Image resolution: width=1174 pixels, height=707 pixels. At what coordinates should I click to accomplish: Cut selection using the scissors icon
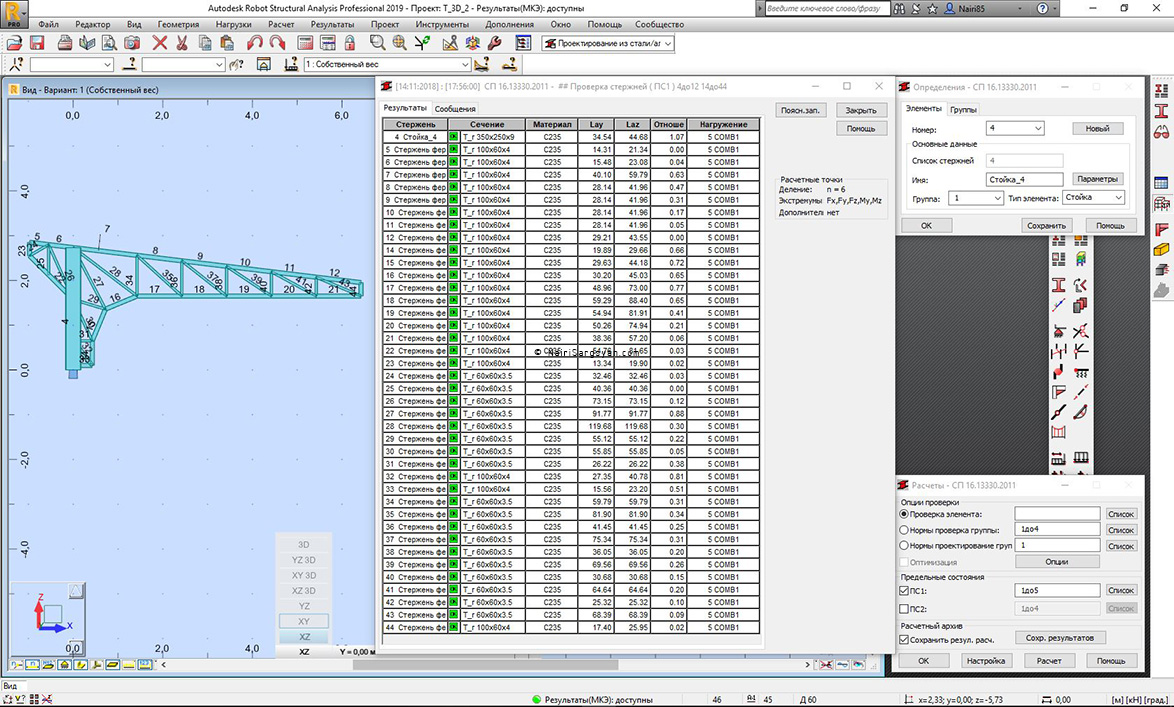pyautogui.click(x=181, y=43)
